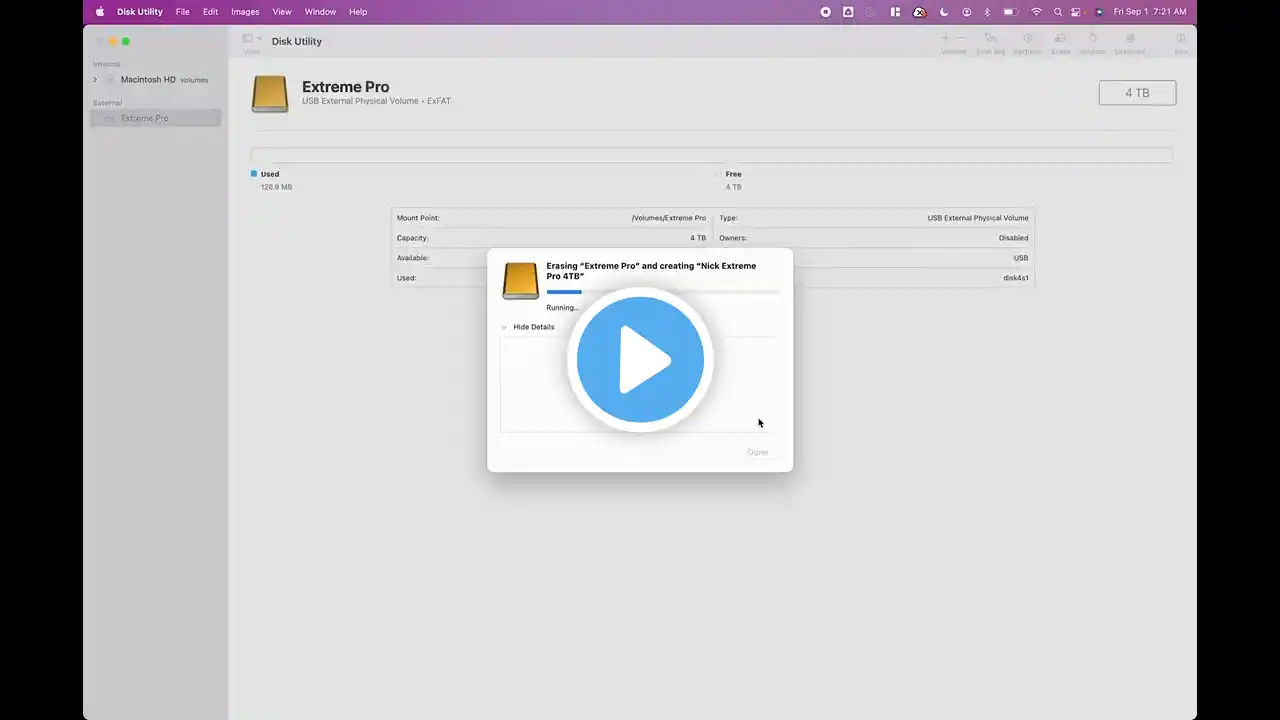The height and width of the screenshot is (720, 1280).
Task: Open Spotlight search in the menu bar
Action: 1058,12
